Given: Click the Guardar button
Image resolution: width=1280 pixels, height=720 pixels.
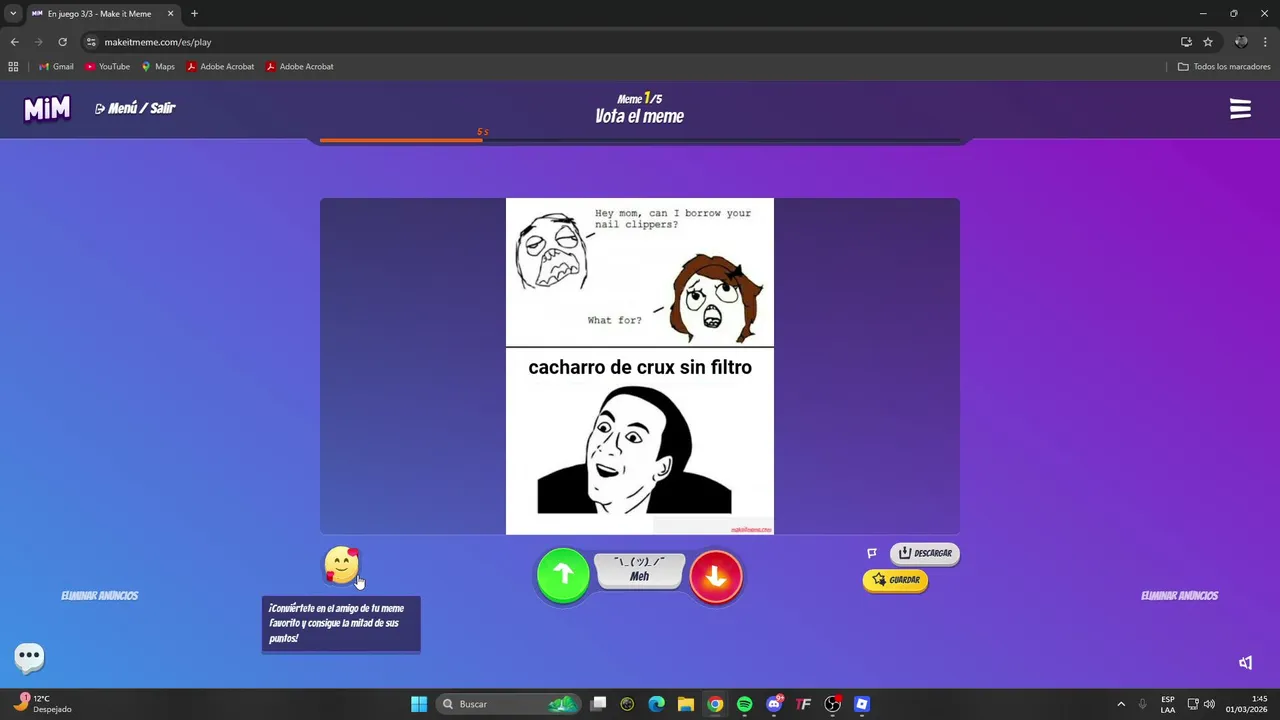Looking at the screenshot, I should [896, 580].
